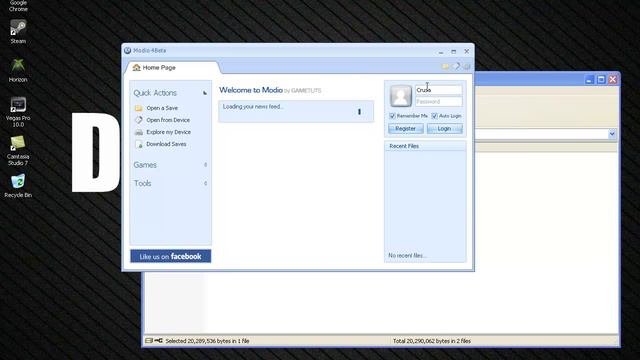Click Selected 20,289,536 bytes status text
This screenshot has height=360, width=640.
click(x=207, y=341)
